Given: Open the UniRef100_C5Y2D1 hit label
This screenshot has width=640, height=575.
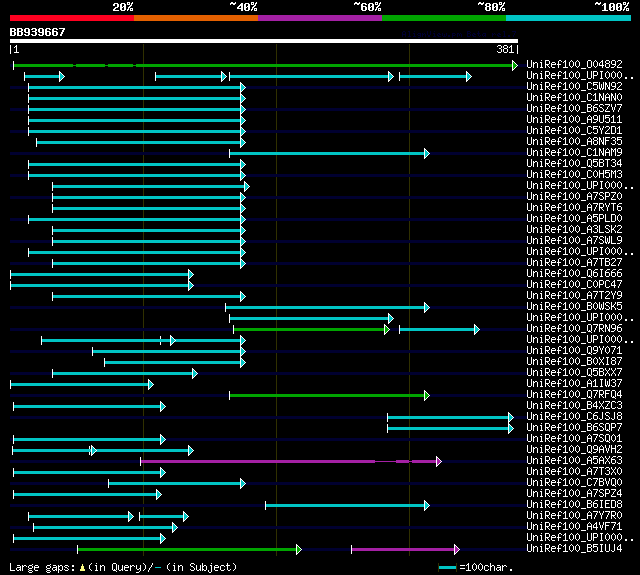Looking at the screenshot, I should coord(574,131).
